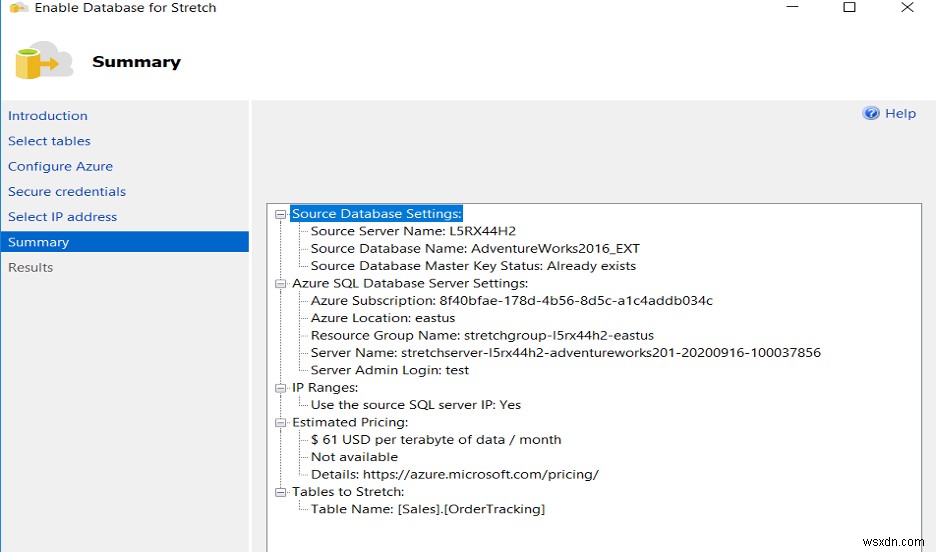Switch to Configure Azure step

pos(60,166)
